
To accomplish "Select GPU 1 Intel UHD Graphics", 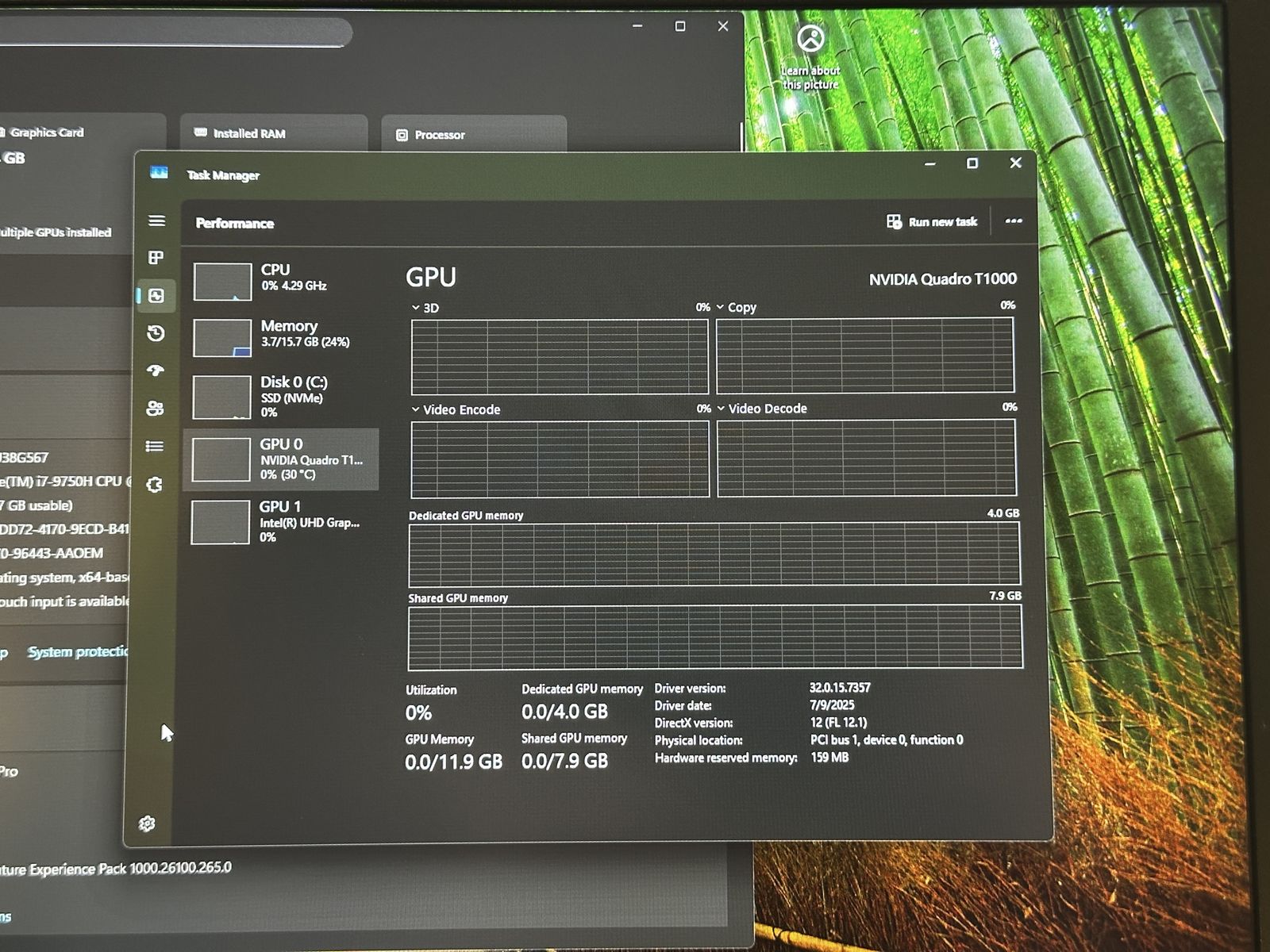I will (x=282, y=522).
